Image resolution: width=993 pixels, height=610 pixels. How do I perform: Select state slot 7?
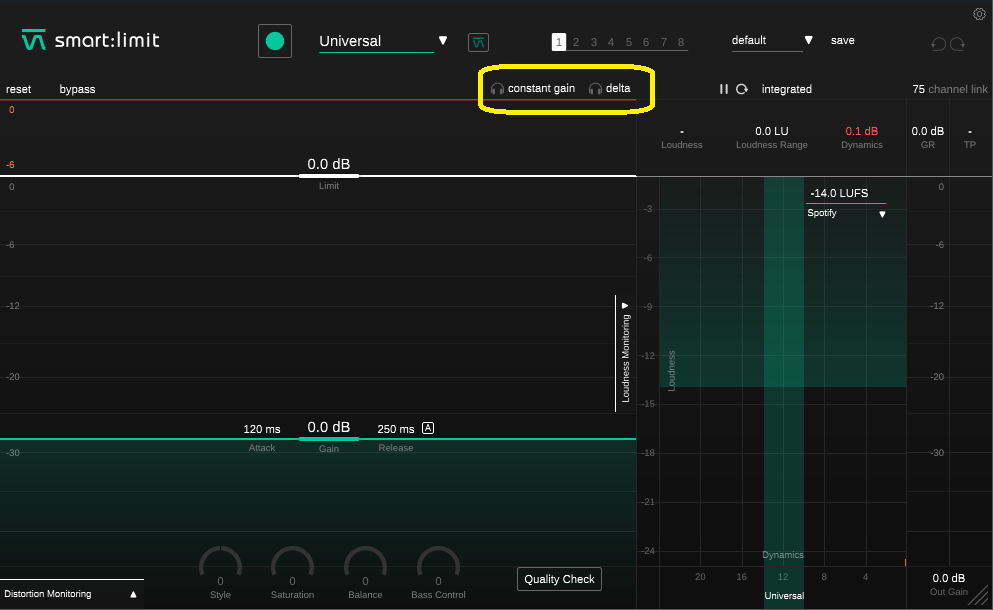point(664,42)
